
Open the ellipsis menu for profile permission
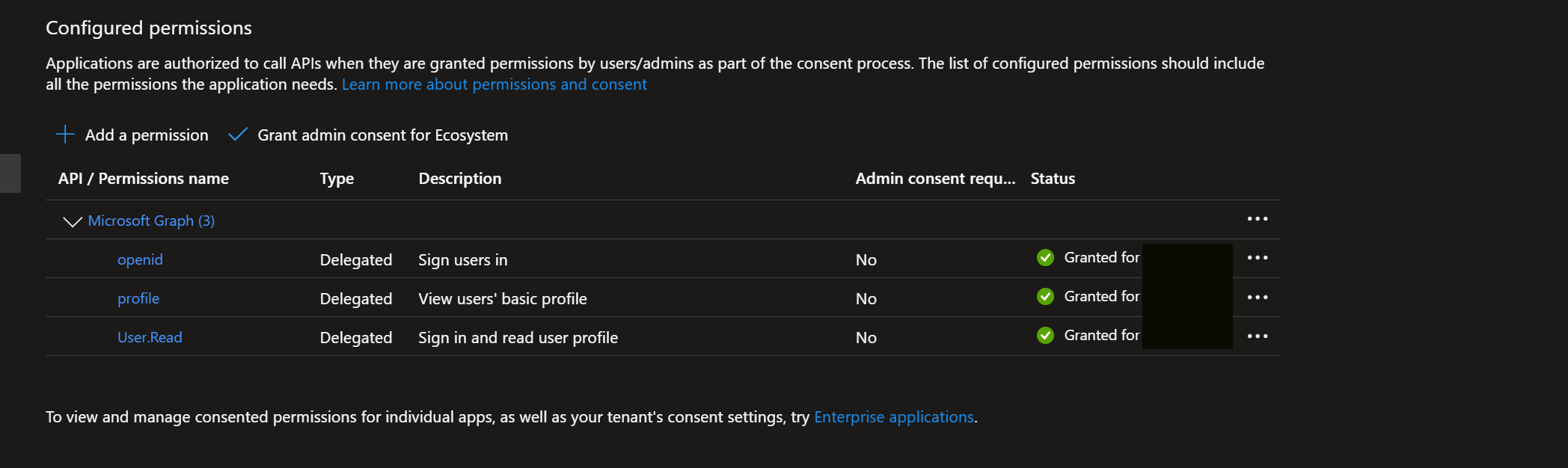point(1258,298)
